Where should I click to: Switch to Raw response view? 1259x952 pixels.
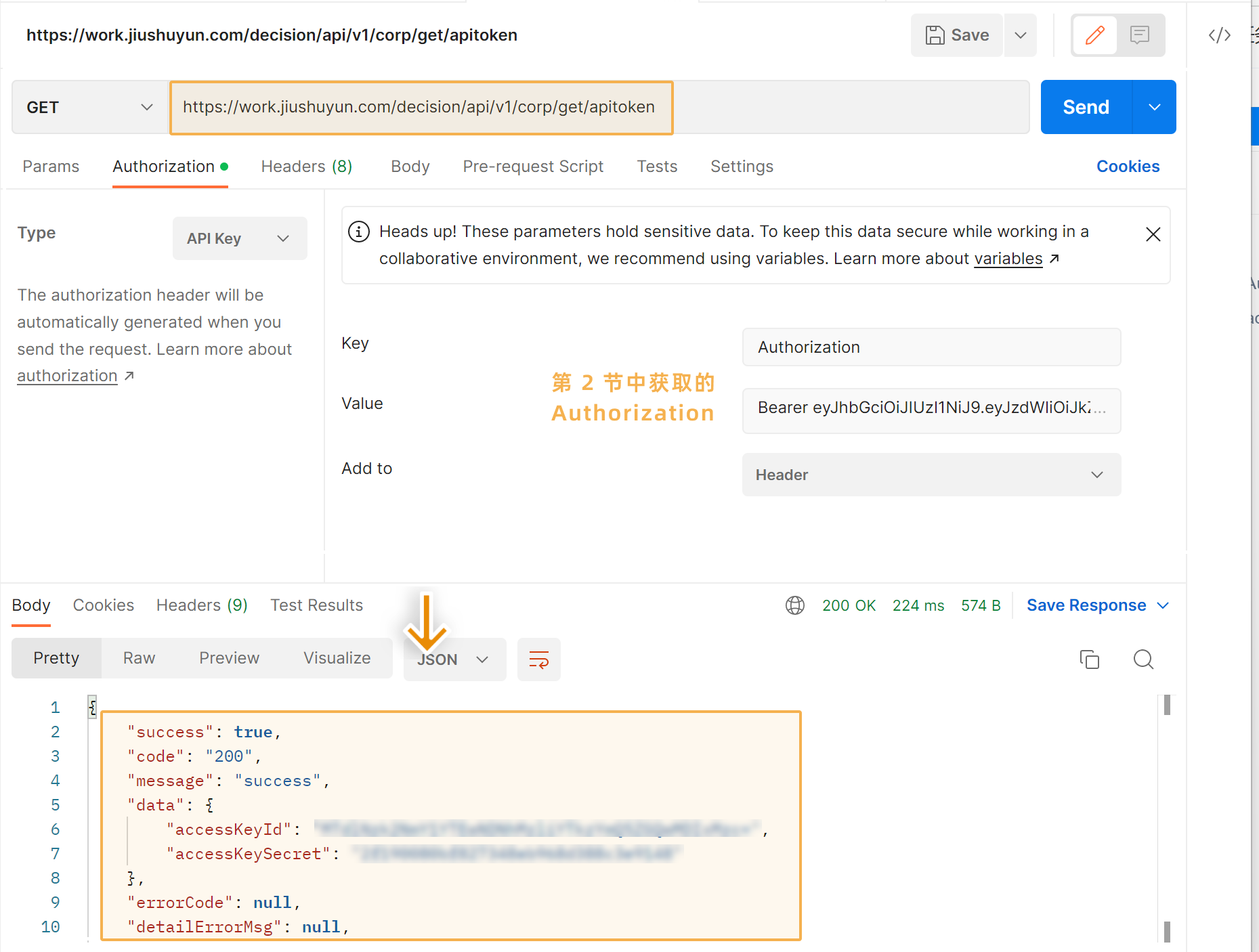[x=139, y=658]
